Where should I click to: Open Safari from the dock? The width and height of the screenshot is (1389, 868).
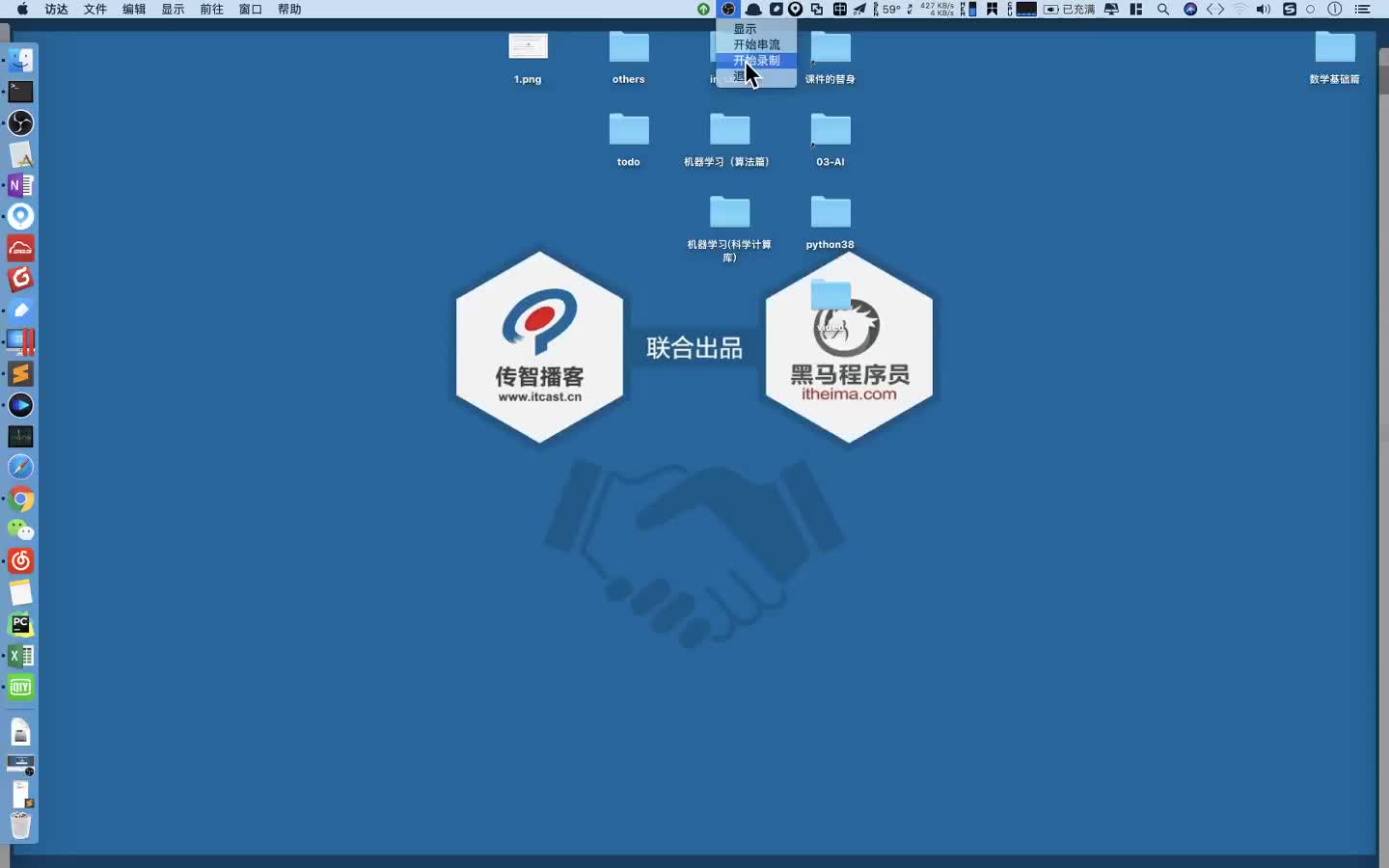pos(20,468)
